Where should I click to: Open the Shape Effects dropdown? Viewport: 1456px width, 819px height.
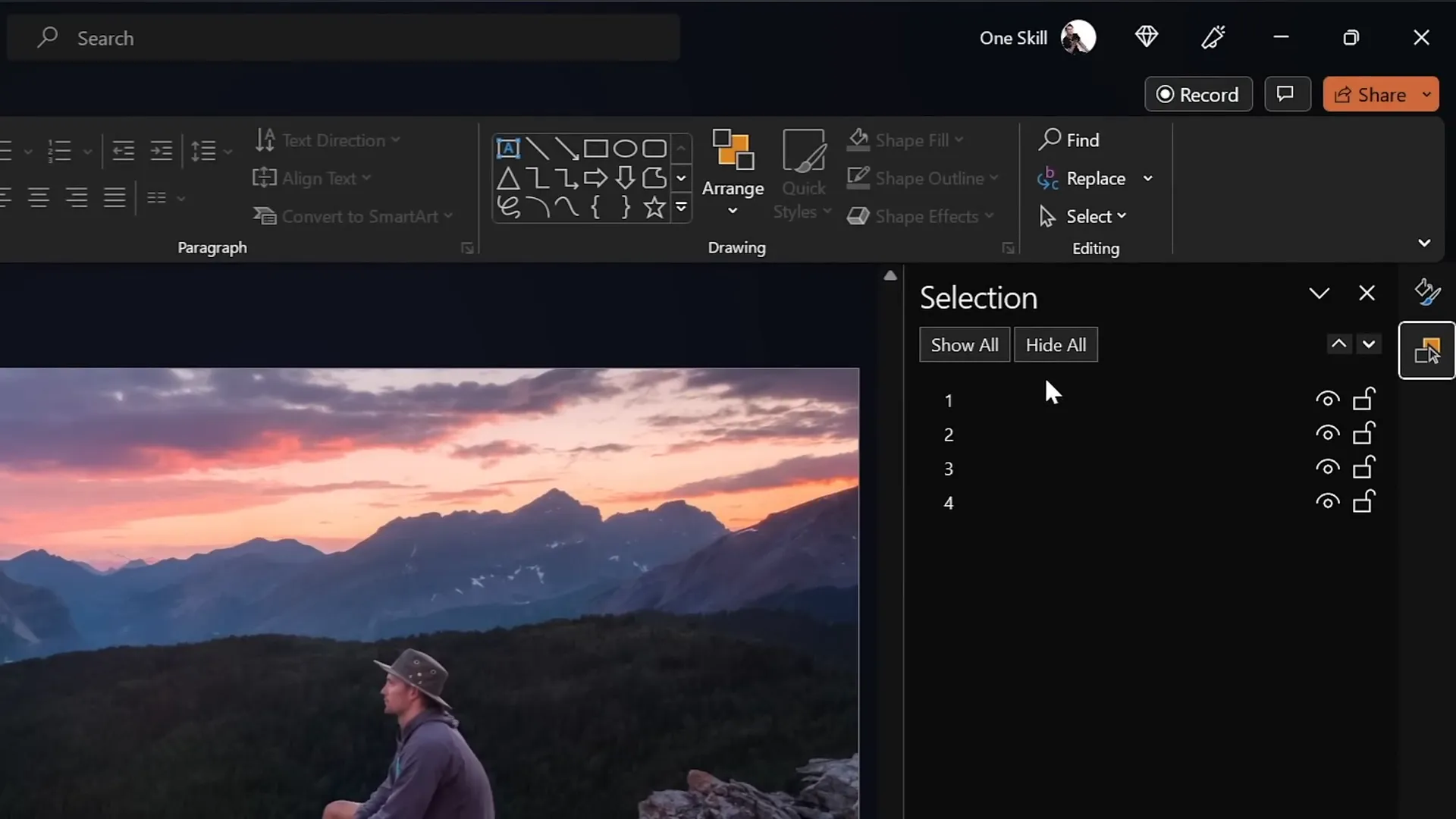[920, 216]
